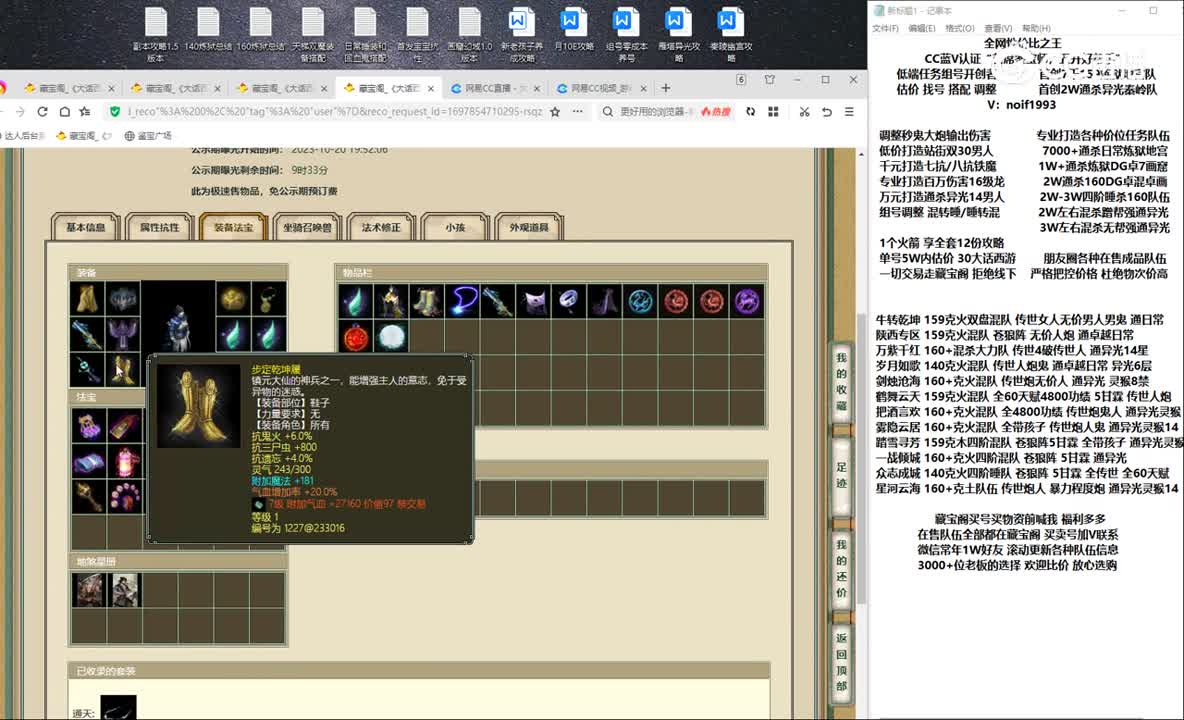This screenshot has width=1184, height=720.
Task: Open Notepad 查看(V) menu
Action: coord(997,29)
